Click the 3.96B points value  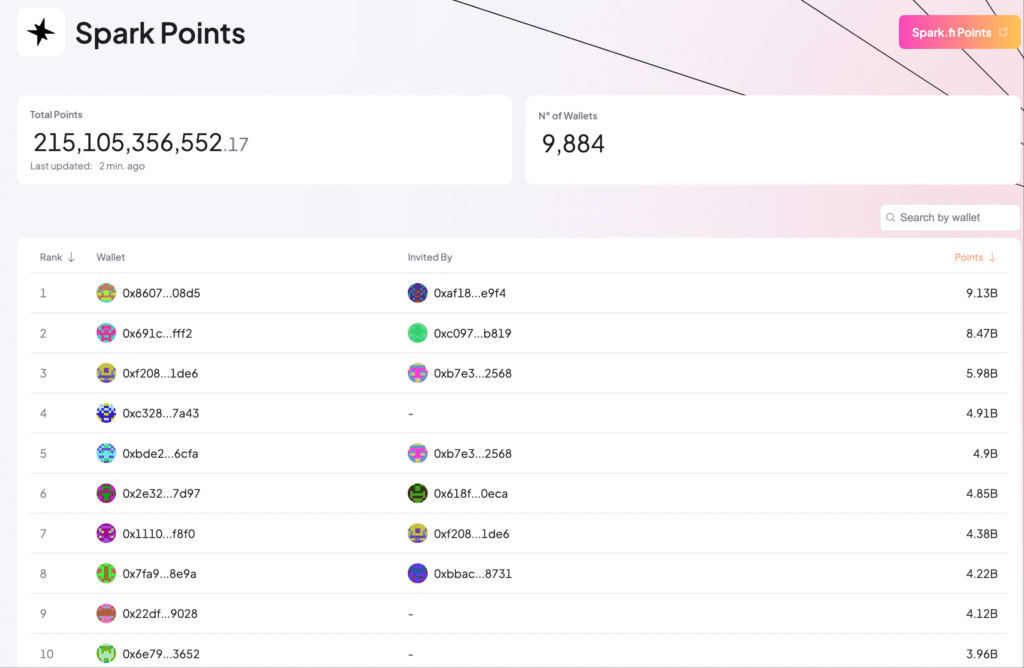pyautogui.click(x=982, y=654)
